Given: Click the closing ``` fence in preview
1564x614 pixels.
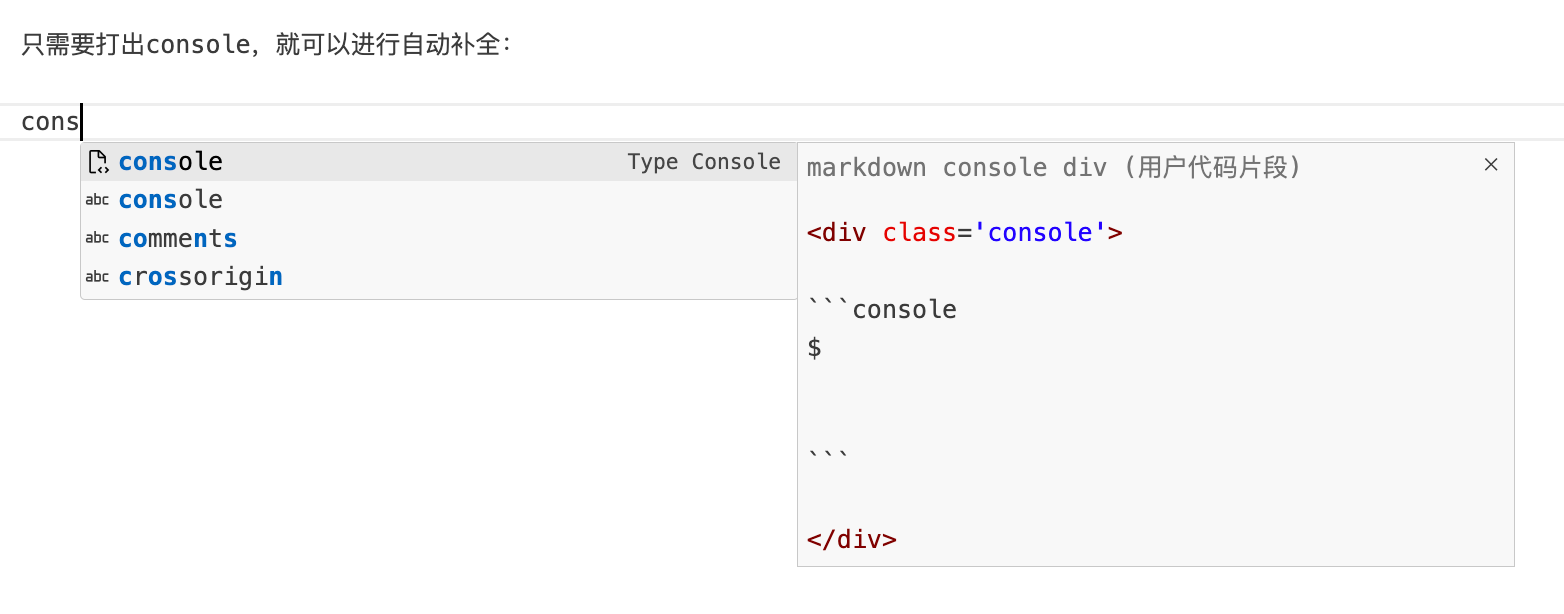Looking at the screenshot, I should point(828,455).
